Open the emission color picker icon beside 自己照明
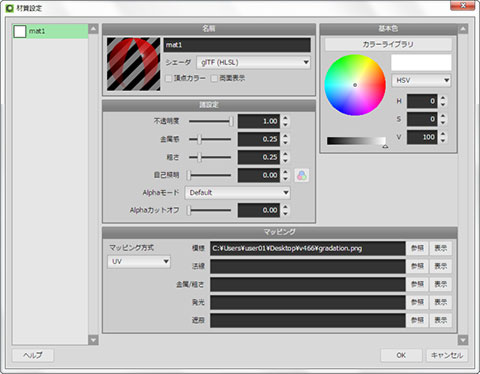 pyautogui.click(x=302, y=175)
